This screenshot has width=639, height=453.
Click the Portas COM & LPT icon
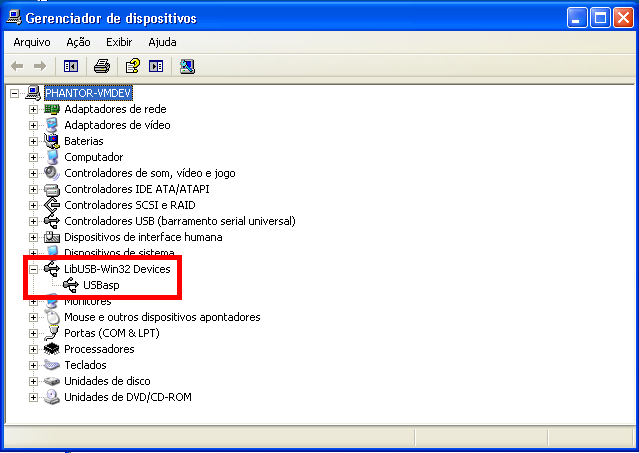(52, 333)
